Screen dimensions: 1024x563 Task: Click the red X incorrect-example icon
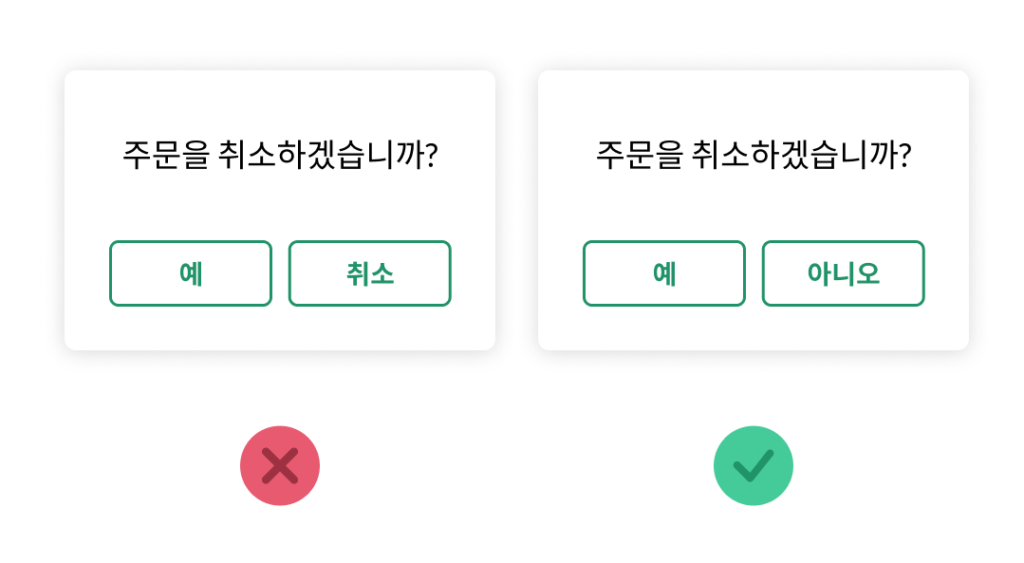[x=280, y=466]
